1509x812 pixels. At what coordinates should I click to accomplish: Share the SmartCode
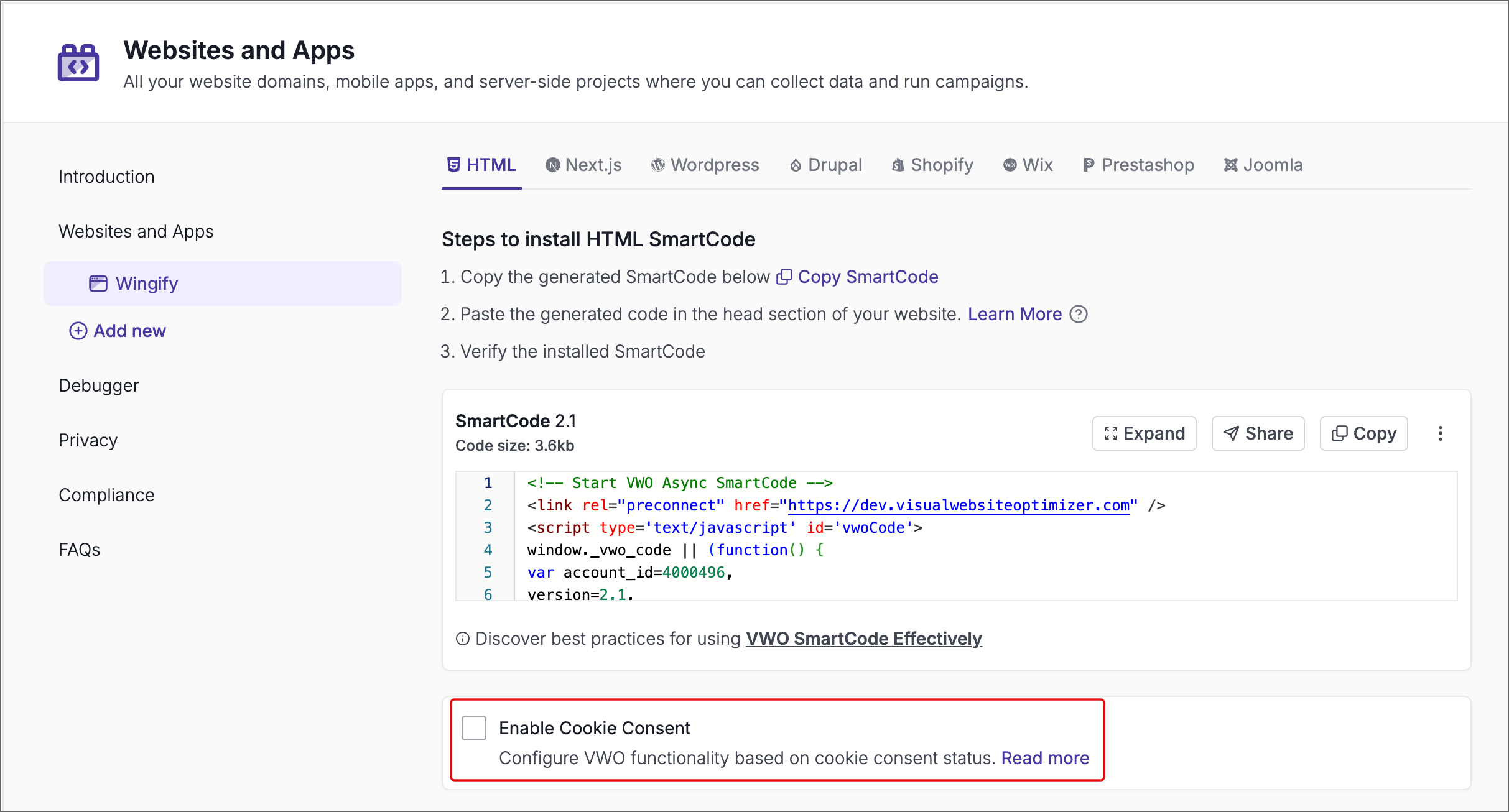click(1258, 433)
